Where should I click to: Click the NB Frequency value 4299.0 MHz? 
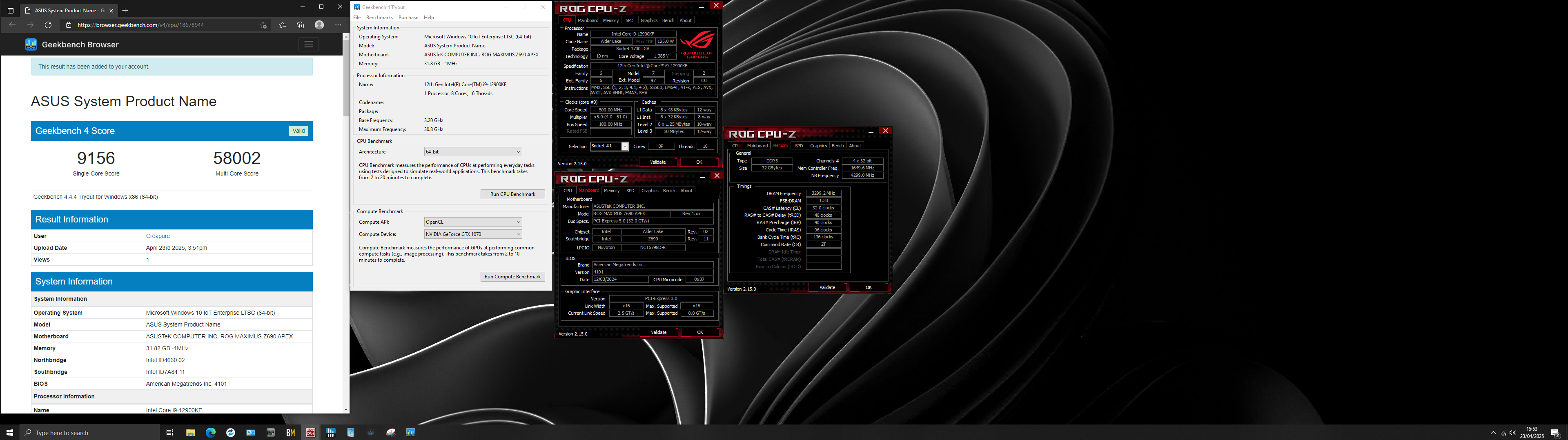pos(862,175)
